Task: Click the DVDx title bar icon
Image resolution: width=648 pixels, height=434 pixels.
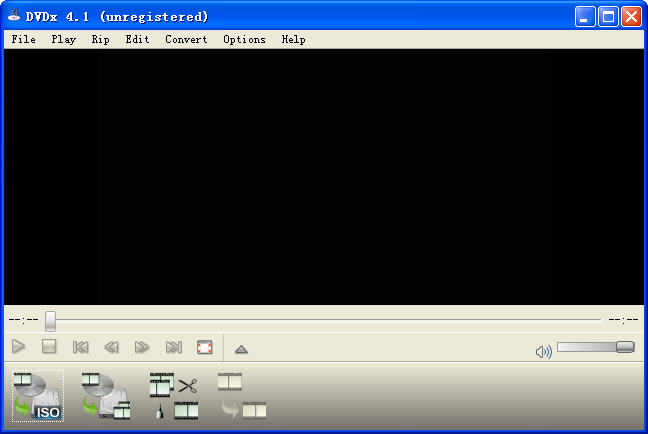Action: tap(14, 16)
